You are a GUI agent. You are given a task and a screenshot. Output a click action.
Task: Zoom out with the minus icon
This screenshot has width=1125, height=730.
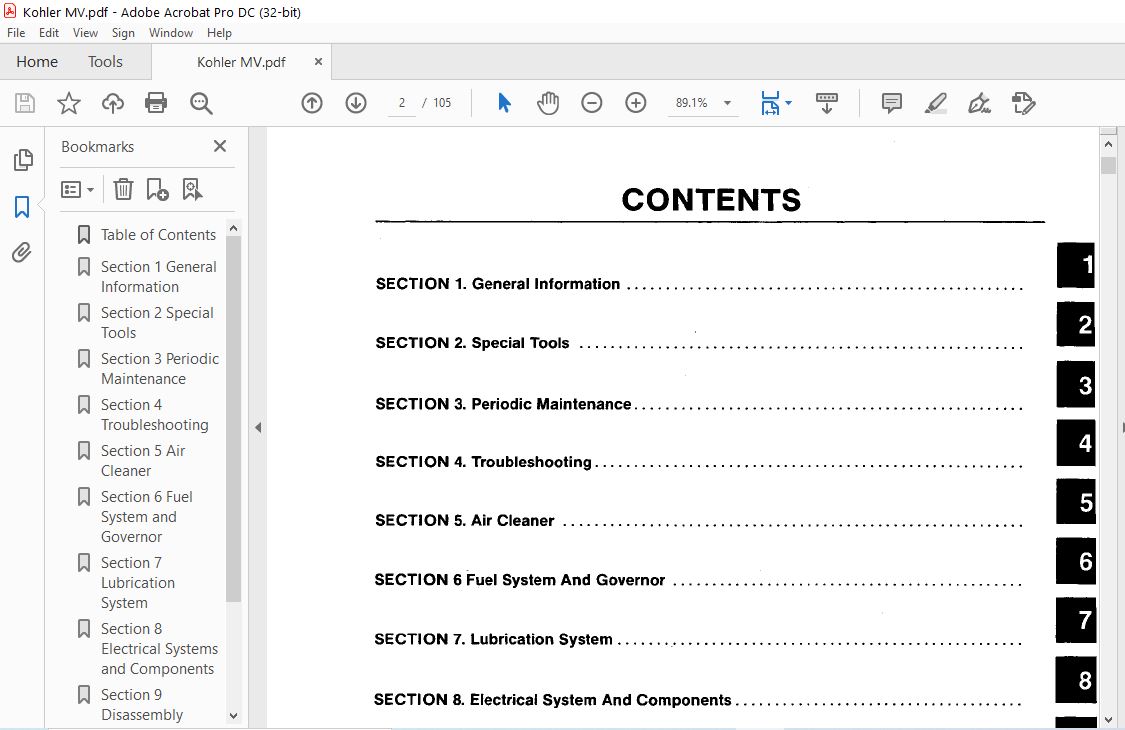(592, 103)
